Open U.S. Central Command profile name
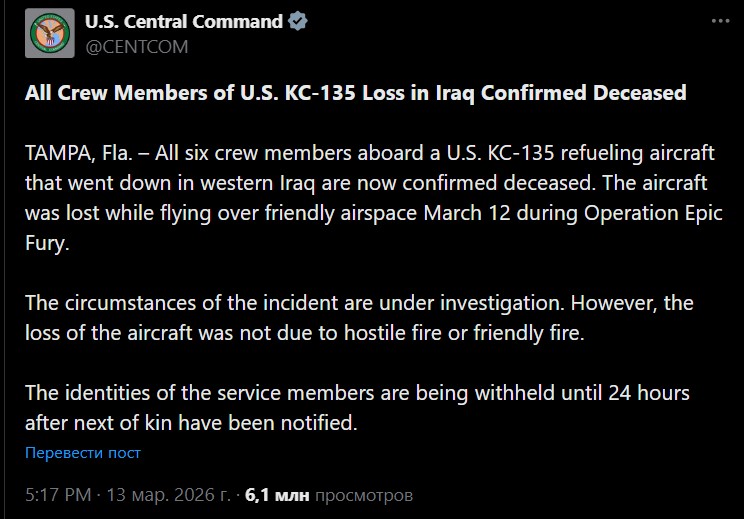Viewport: 744px width, 519px height. point(183,22)
